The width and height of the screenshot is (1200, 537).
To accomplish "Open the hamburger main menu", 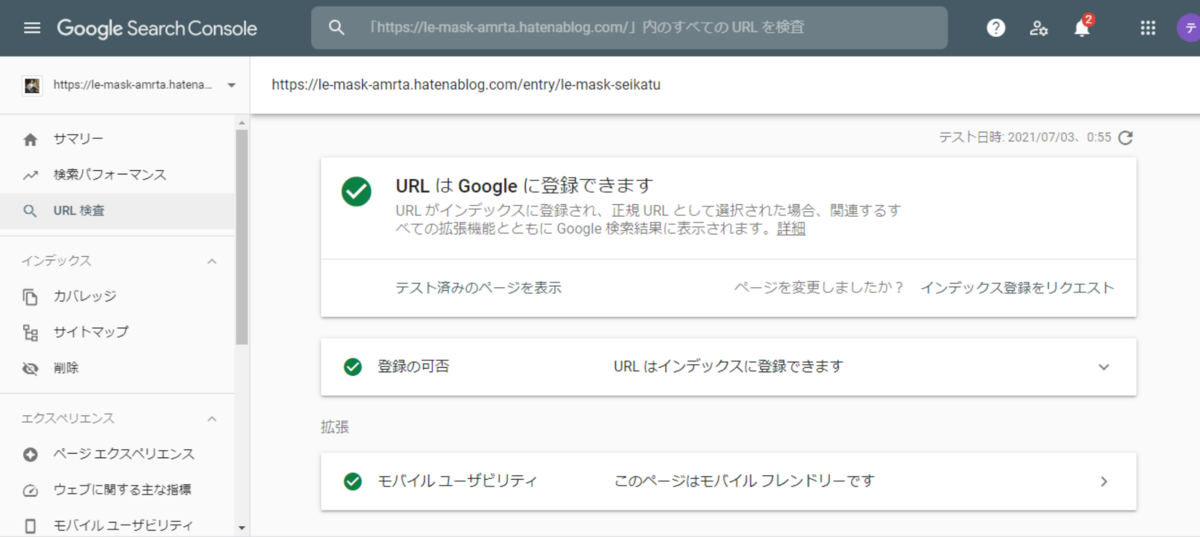I will pyautogui.click(x=32, y=28).
